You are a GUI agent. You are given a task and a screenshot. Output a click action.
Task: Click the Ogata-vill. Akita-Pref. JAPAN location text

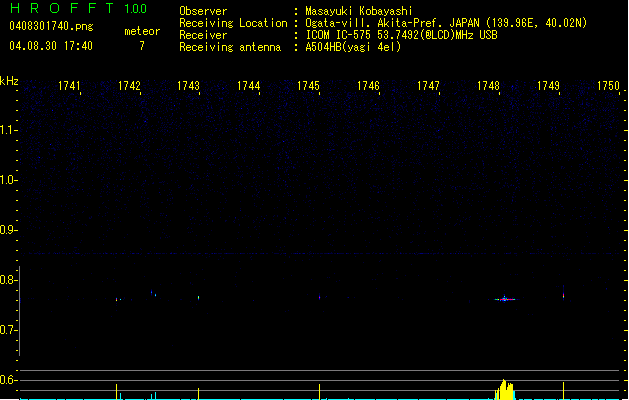click(x=446, y=23)
